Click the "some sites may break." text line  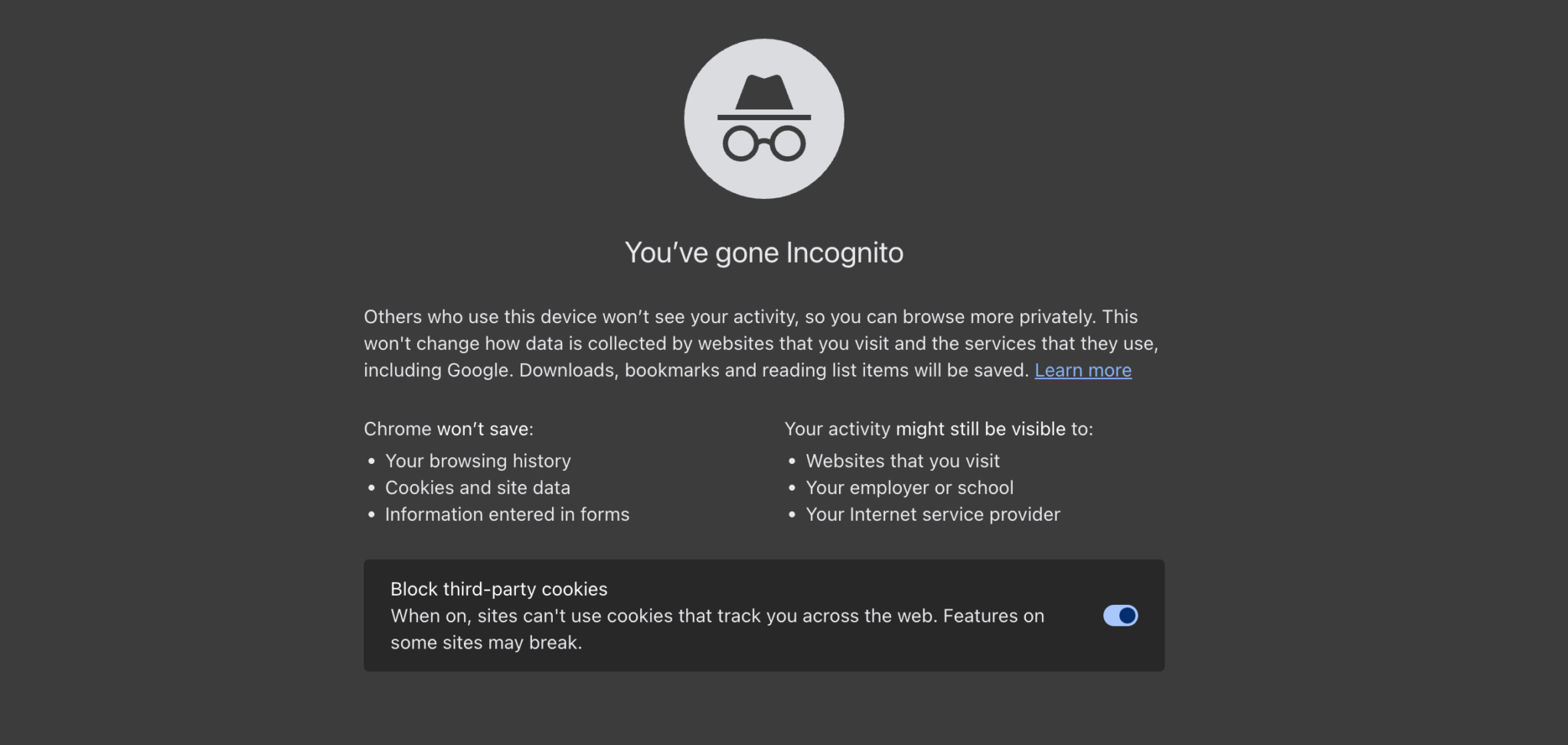pyautogui.click(x=486, y=642)
